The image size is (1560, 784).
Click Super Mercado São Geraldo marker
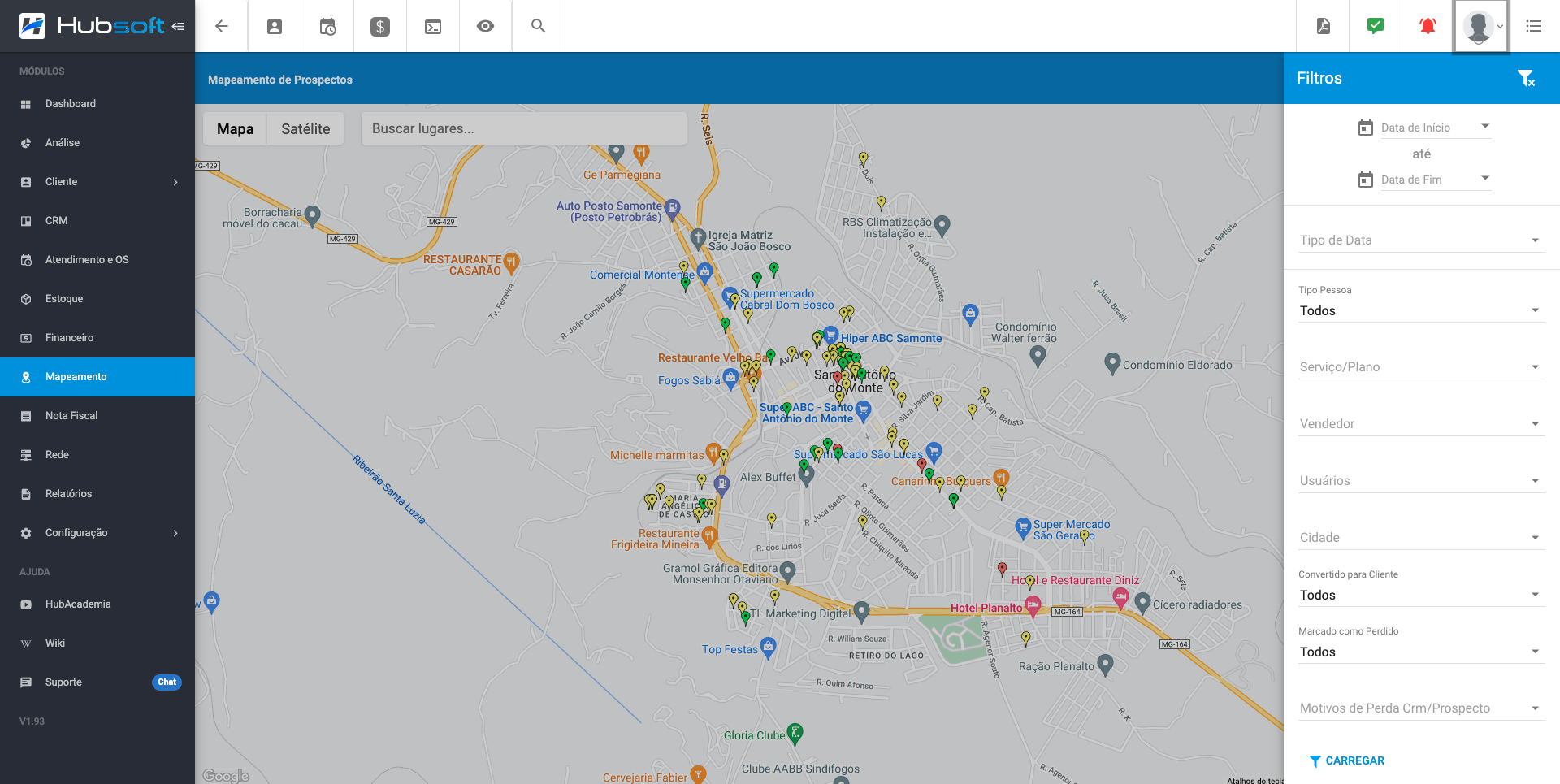(1024, 528)
